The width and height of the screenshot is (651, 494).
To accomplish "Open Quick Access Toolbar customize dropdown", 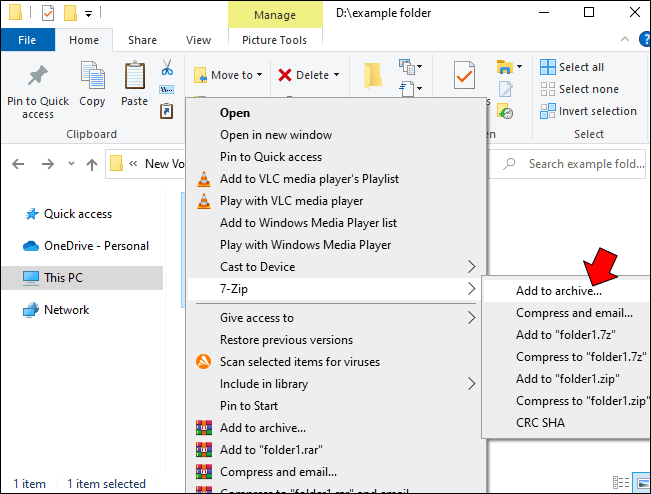I will [88, 14].
